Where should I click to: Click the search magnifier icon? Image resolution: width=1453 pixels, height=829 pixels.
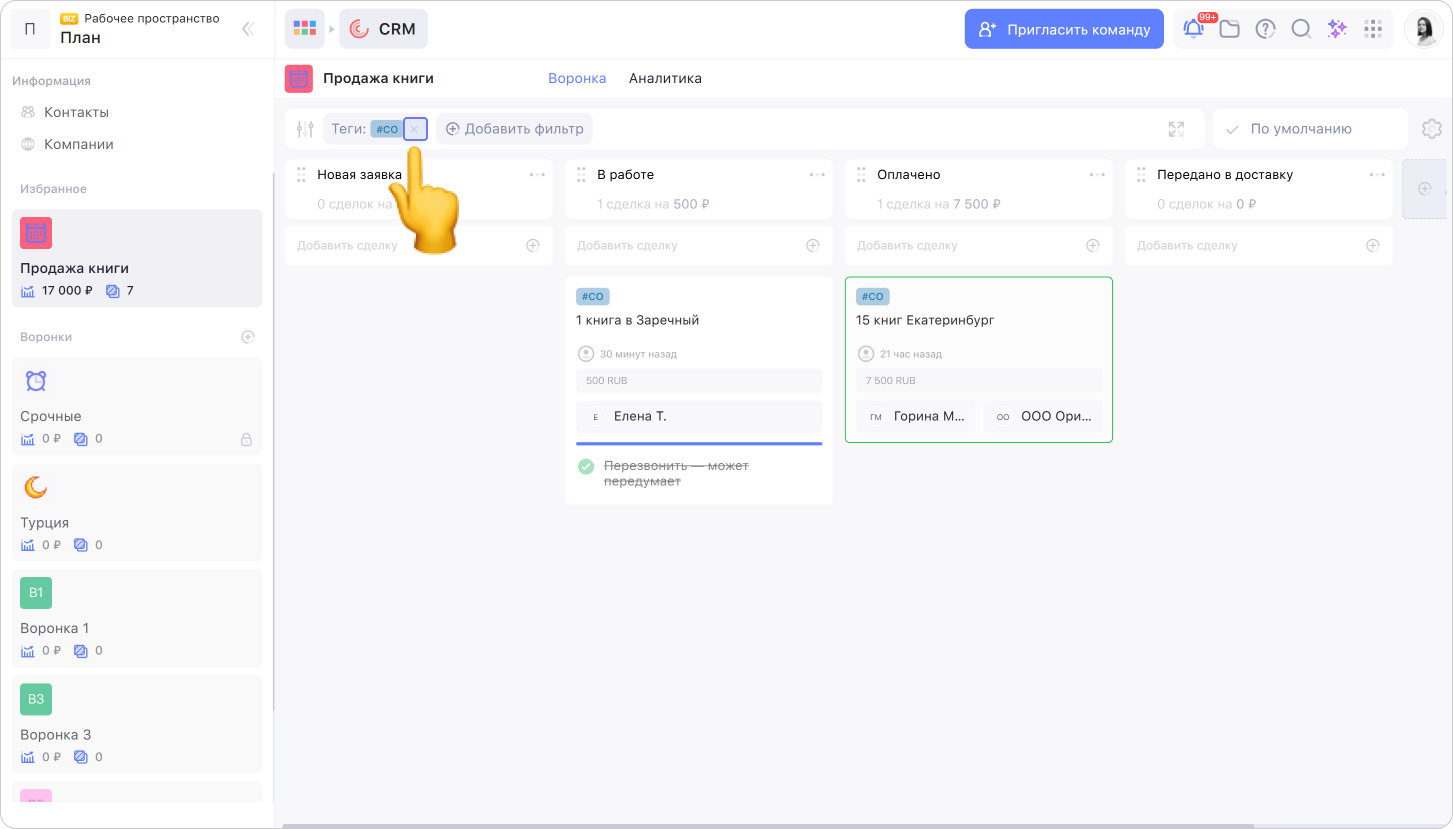coord(1301,29)
